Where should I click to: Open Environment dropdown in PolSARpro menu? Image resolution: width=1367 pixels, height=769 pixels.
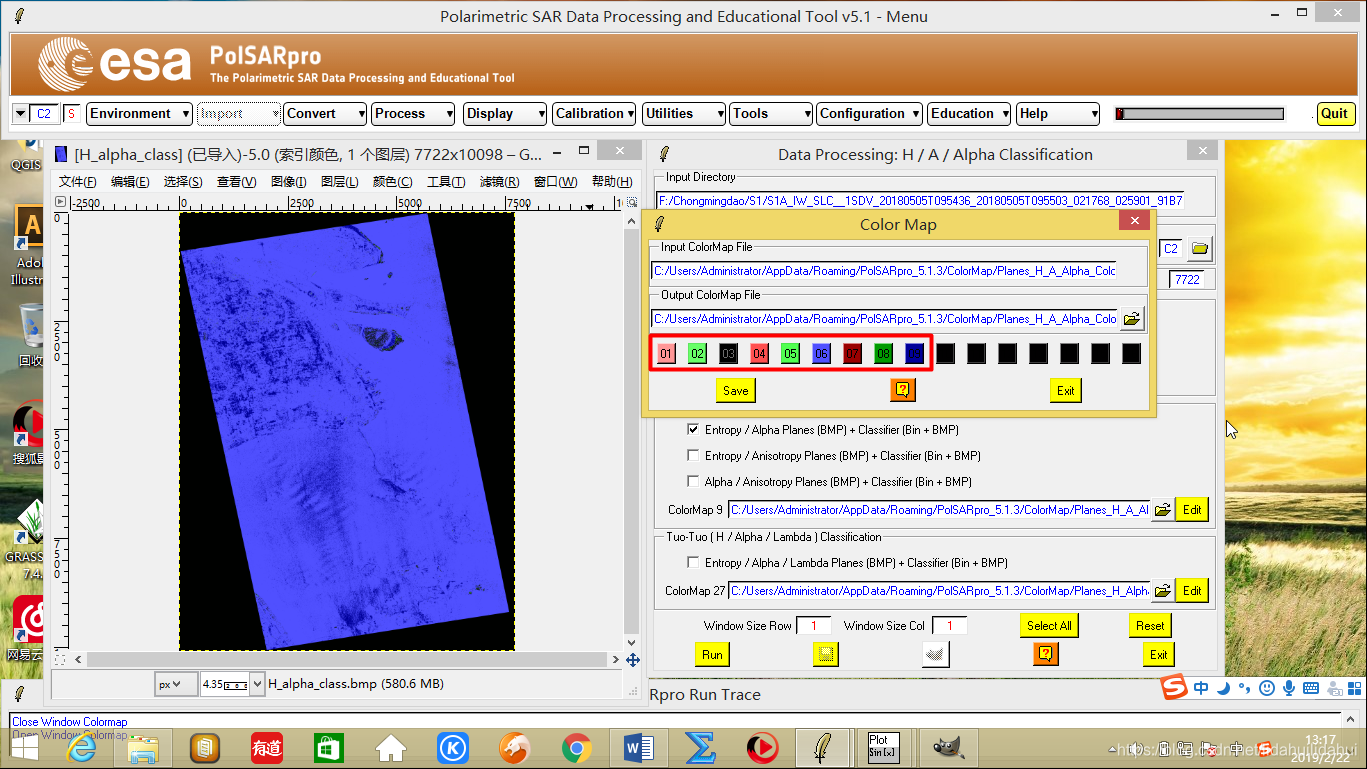[x=139, y=114]
